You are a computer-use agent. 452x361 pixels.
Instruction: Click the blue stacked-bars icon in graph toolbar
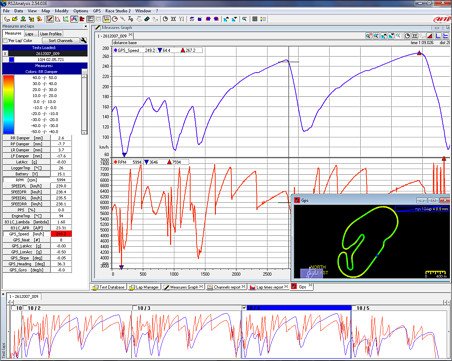click(445, 36)
